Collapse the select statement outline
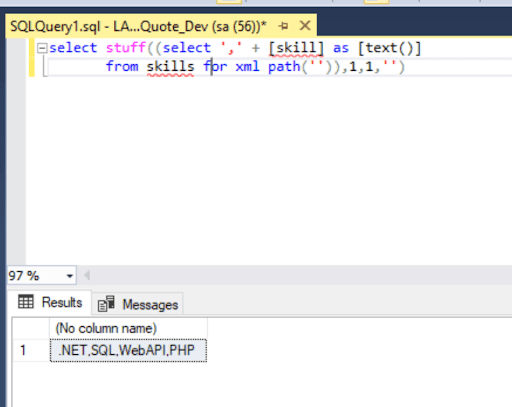Viewport: 512px width, 407px height. (x=42, y=48)
